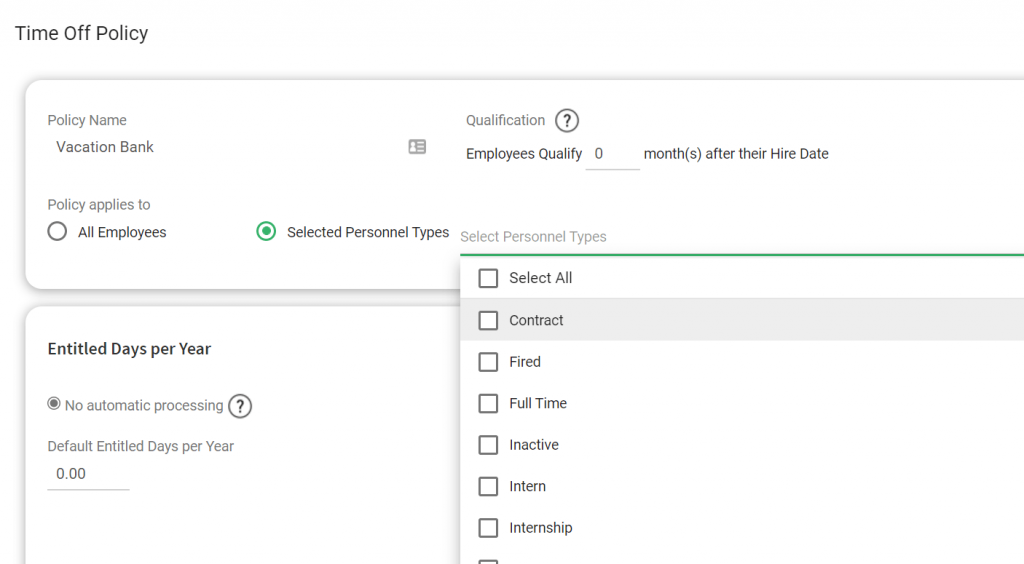Select the All Employees radio button
Viewport: 1024px width, 564px height.
57,232
